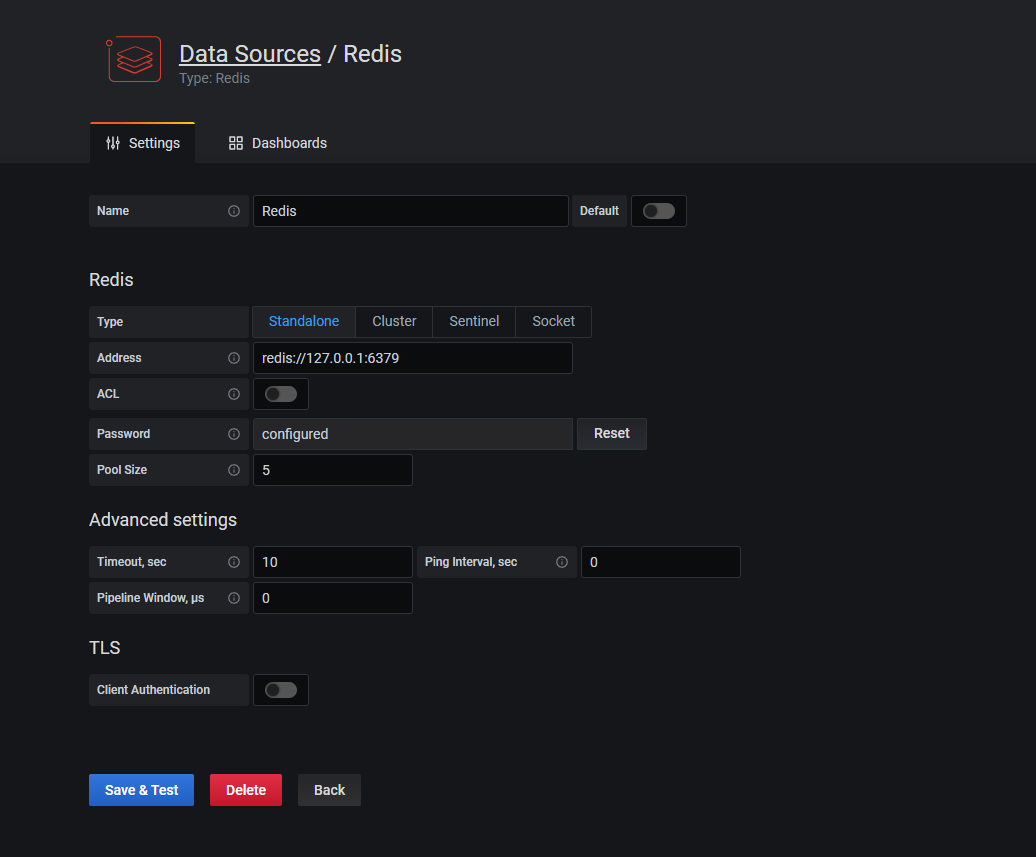Switch Redis type to Sentinel
The height and width of the screenshot is (857, 1036).
pos(474,322)
